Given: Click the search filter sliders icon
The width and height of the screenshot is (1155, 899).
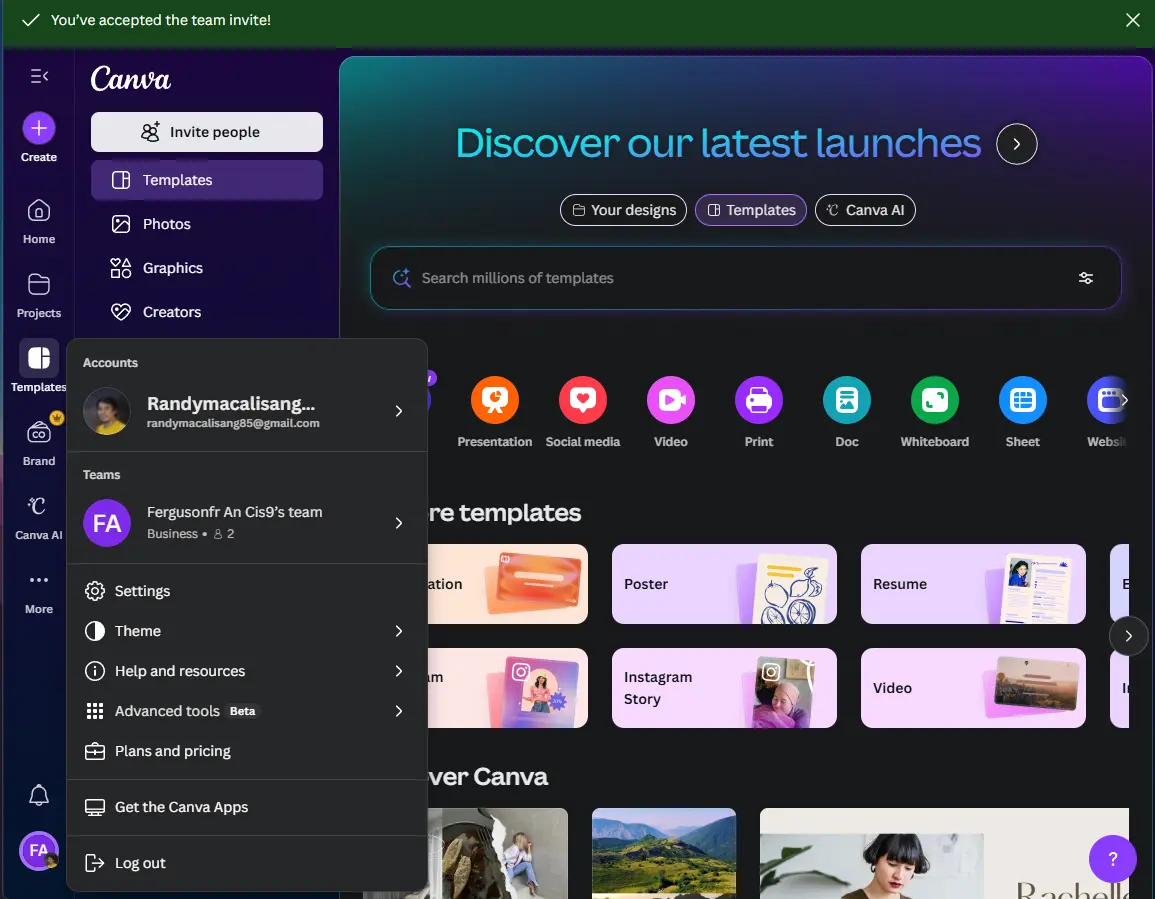Looking at the screenshot, I should pos(1085,278).
